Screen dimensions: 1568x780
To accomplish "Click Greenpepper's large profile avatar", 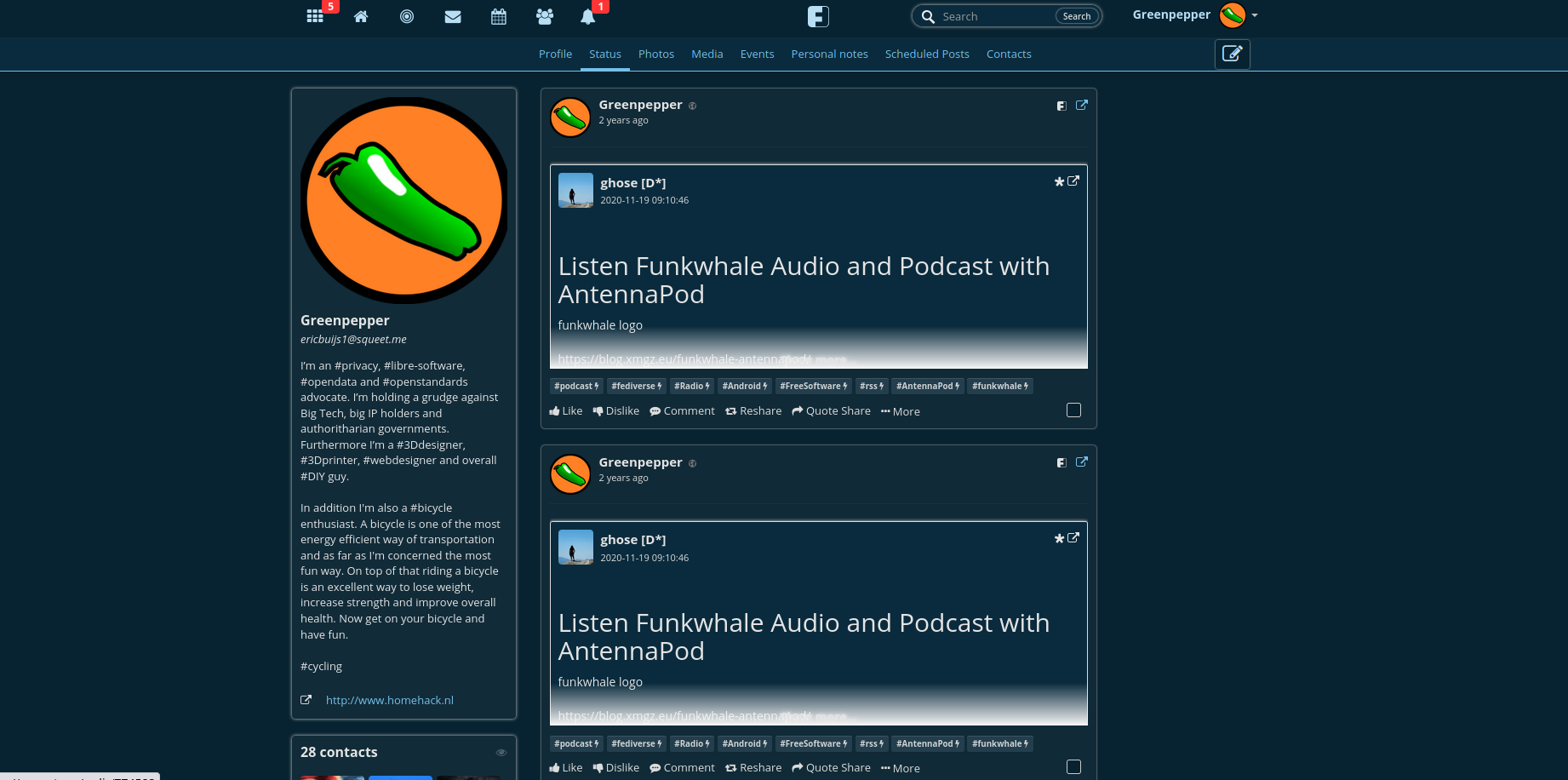I will (x=404, y=200).
